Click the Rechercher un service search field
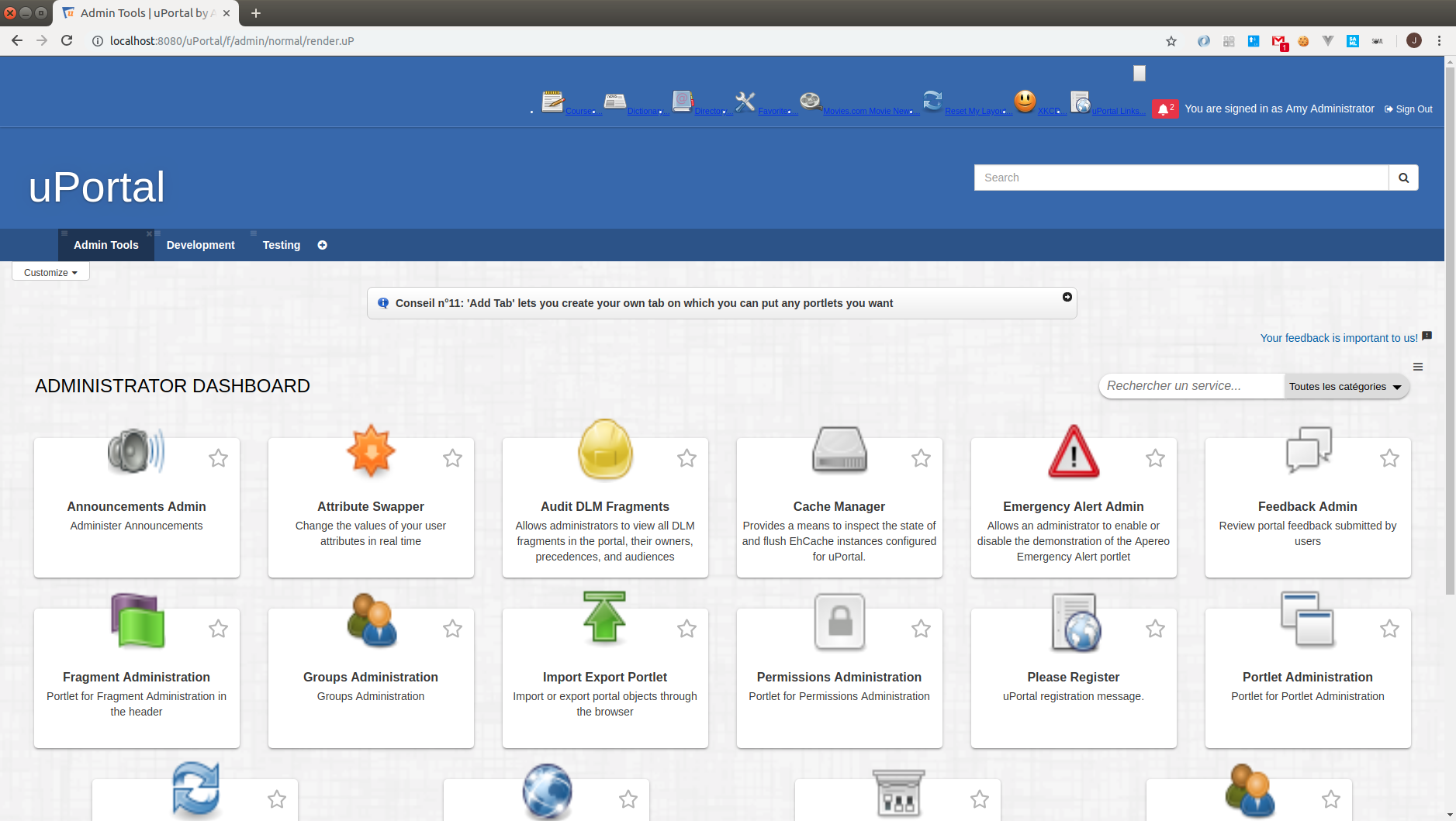The height and width of the screenshot is (821, 1456). 1190,386
